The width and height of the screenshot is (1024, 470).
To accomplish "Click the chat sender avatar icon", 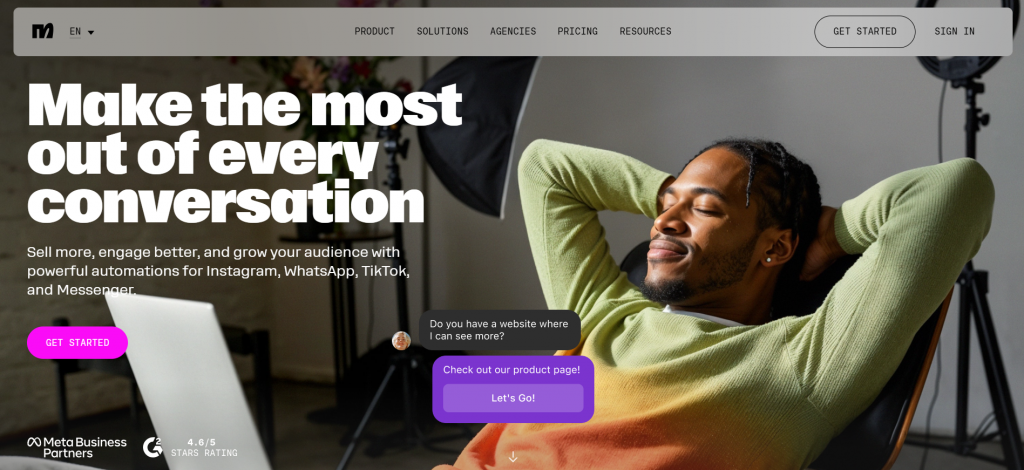I will coord(401,340).
